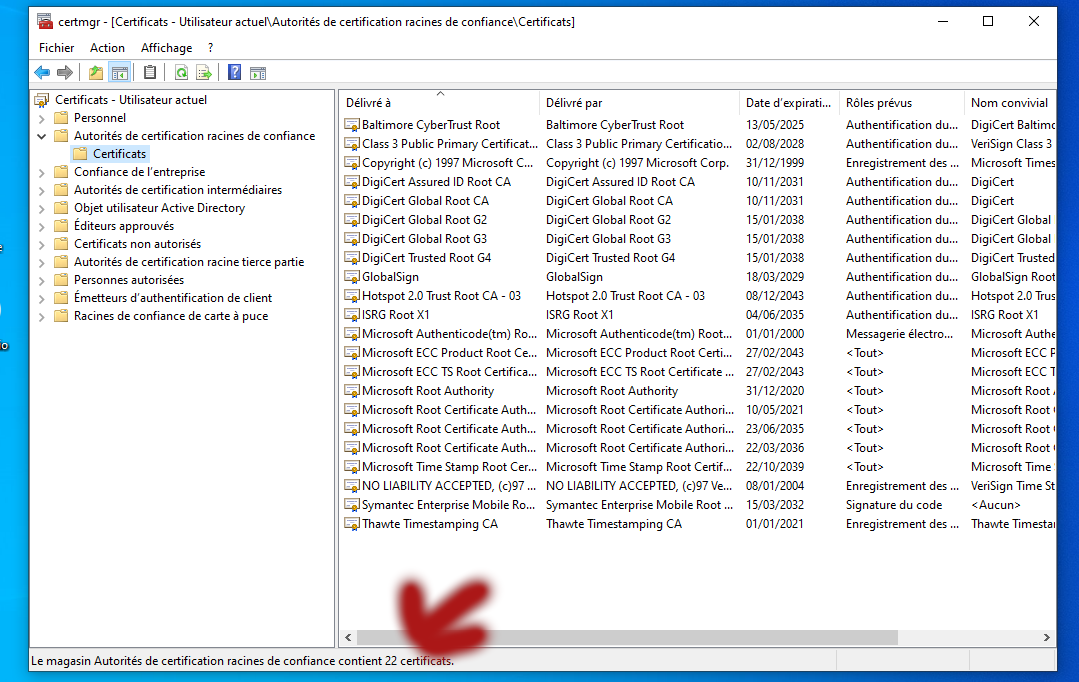Sort by Date d'expiration column header
This screenshot has width=1079, height=682.
coord(789,103)
